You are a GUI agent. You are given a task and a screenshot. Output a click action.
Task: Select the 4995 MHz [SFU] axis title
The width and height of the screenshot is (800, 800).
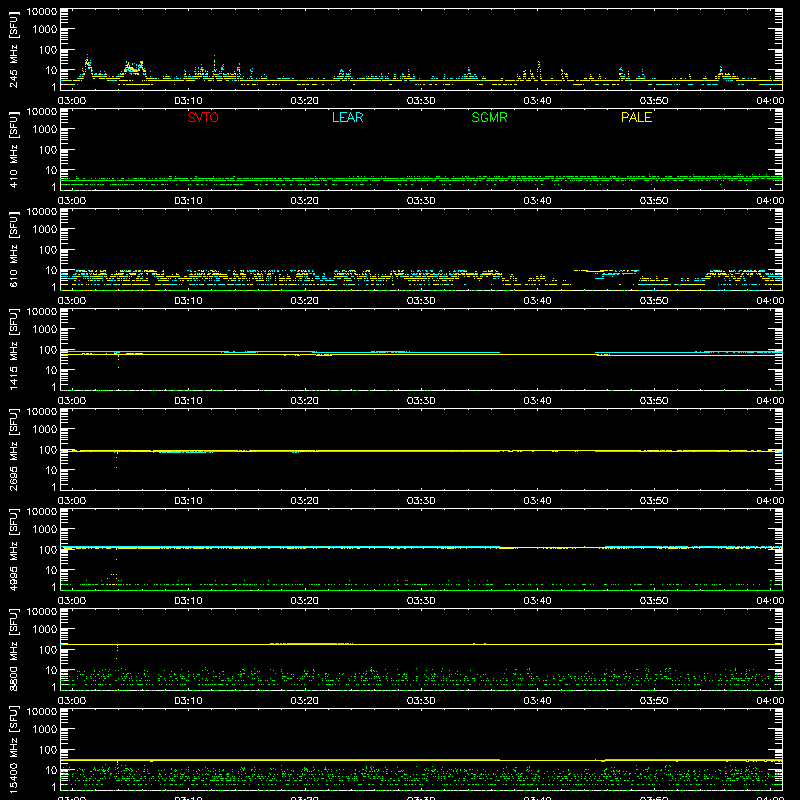pyautogui.click(x=13, y=550)
